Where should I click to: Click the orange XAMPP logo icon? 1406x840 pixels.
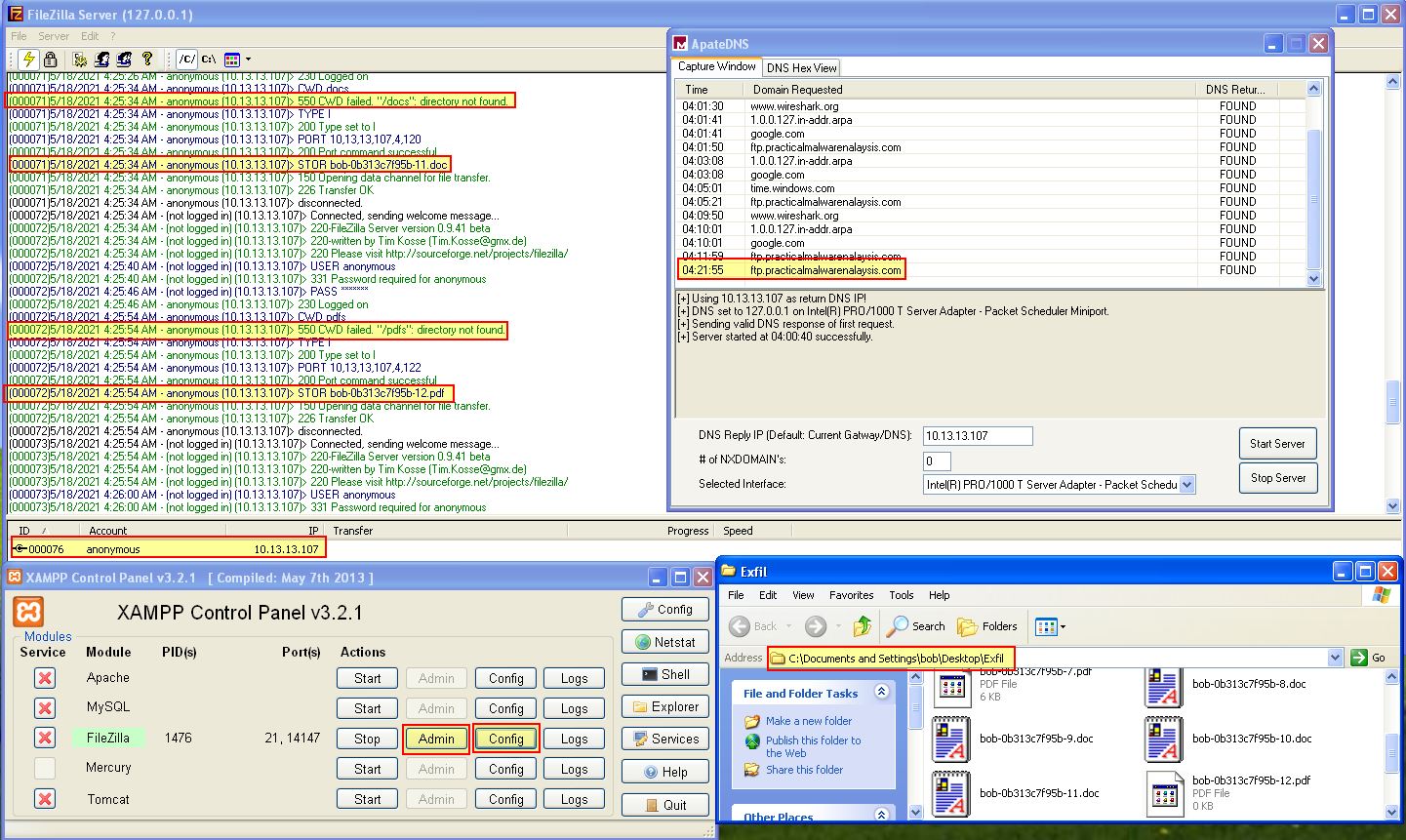point(29,613)
